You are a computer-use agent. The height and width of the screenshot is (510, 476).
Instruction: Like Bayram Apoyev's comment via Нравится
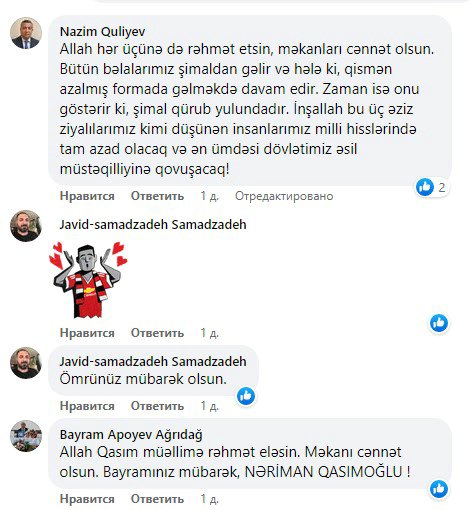87,499
